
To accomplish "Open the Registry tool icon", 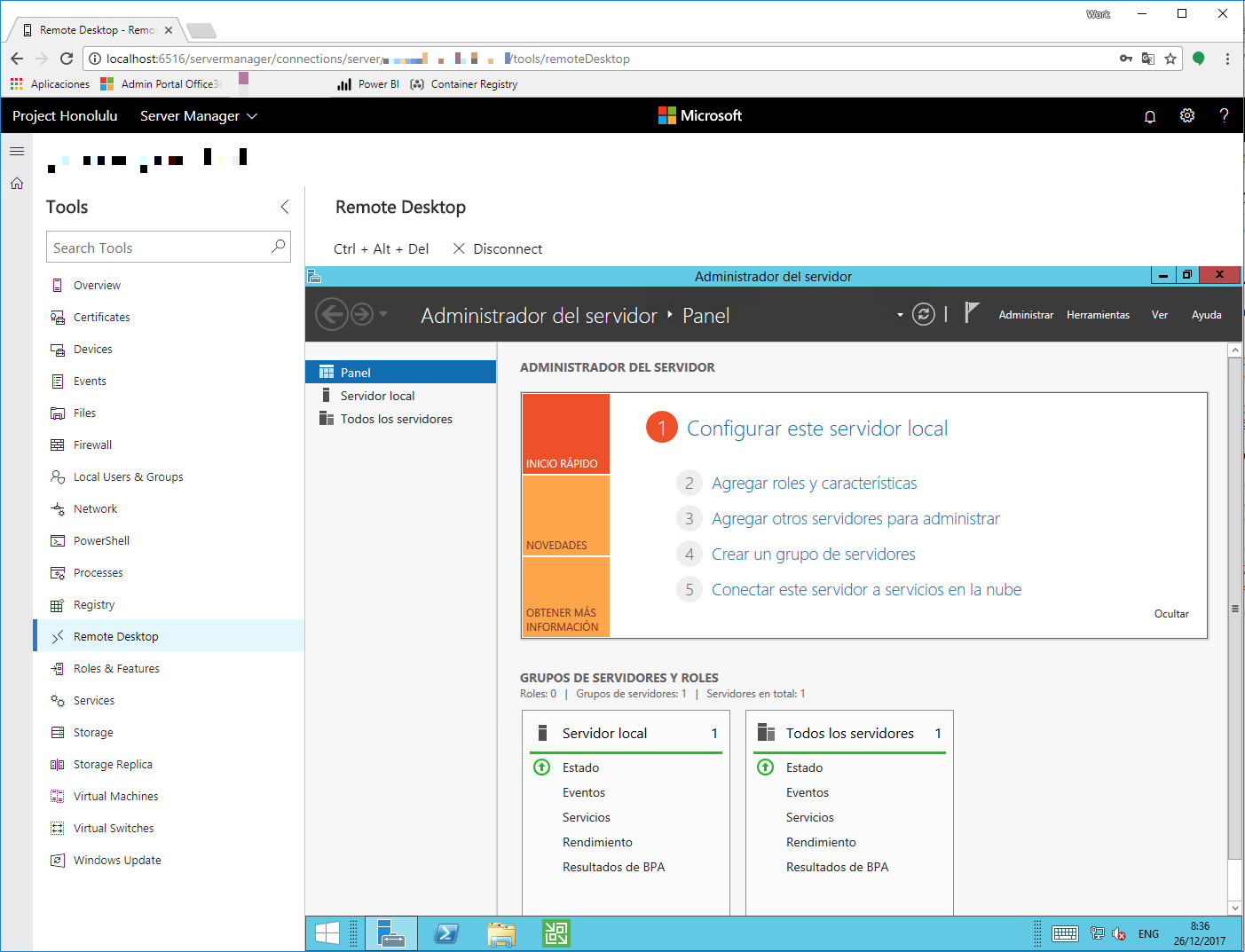I will point(58,605).
